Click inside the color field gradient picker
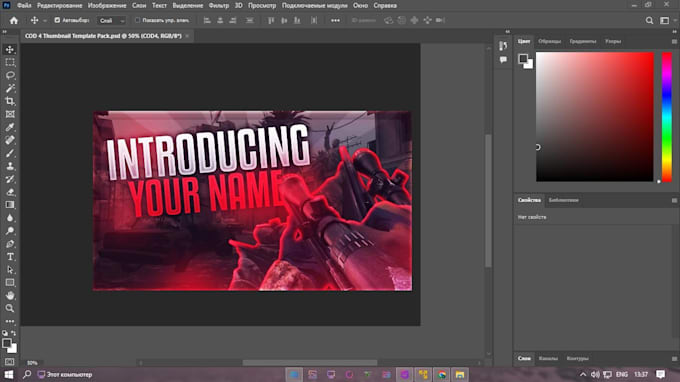This screenshot has height=382, width=680. [595, 117]
